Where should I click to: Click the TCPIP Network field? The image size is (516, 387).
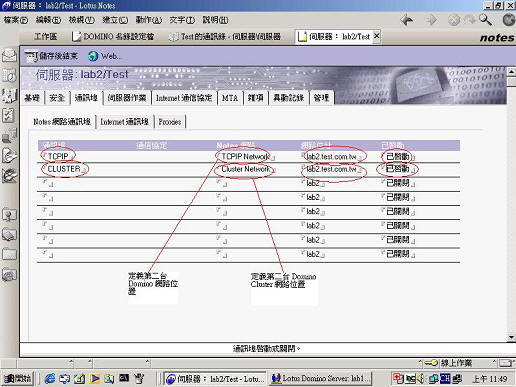tap(245, 156)
